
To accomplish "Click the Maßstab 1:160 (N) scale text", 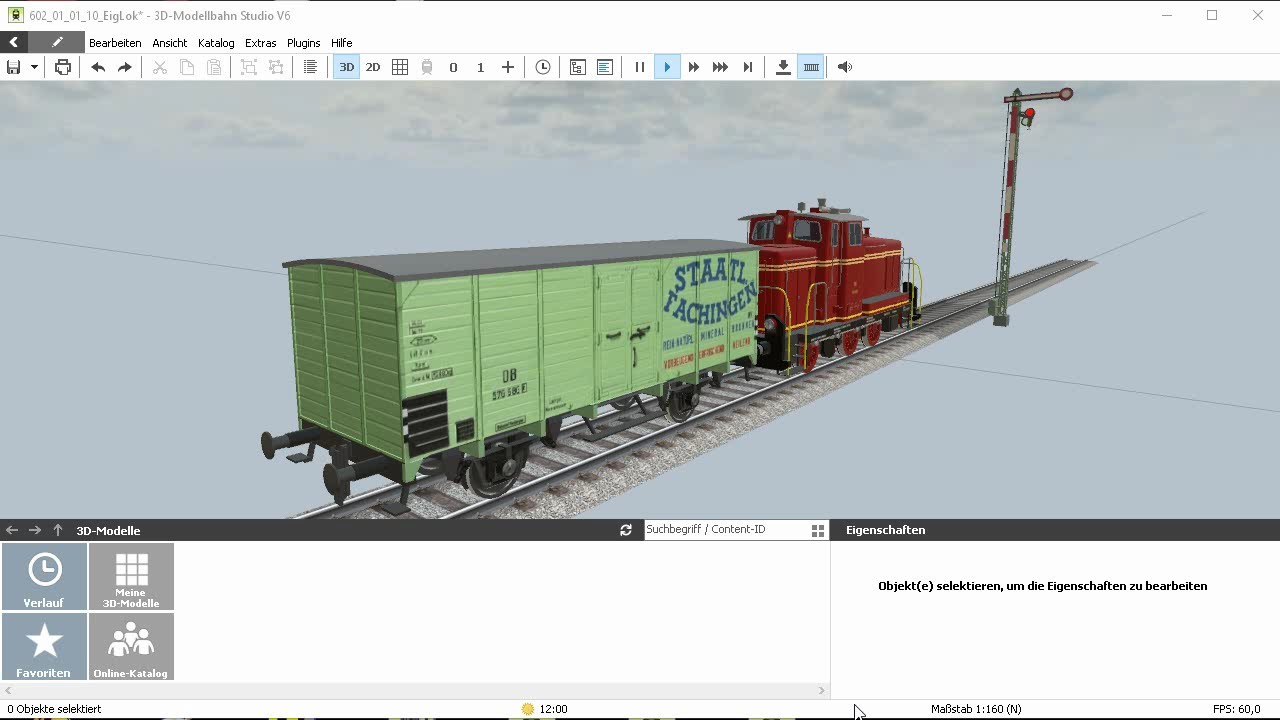I will tap(976, 709).
